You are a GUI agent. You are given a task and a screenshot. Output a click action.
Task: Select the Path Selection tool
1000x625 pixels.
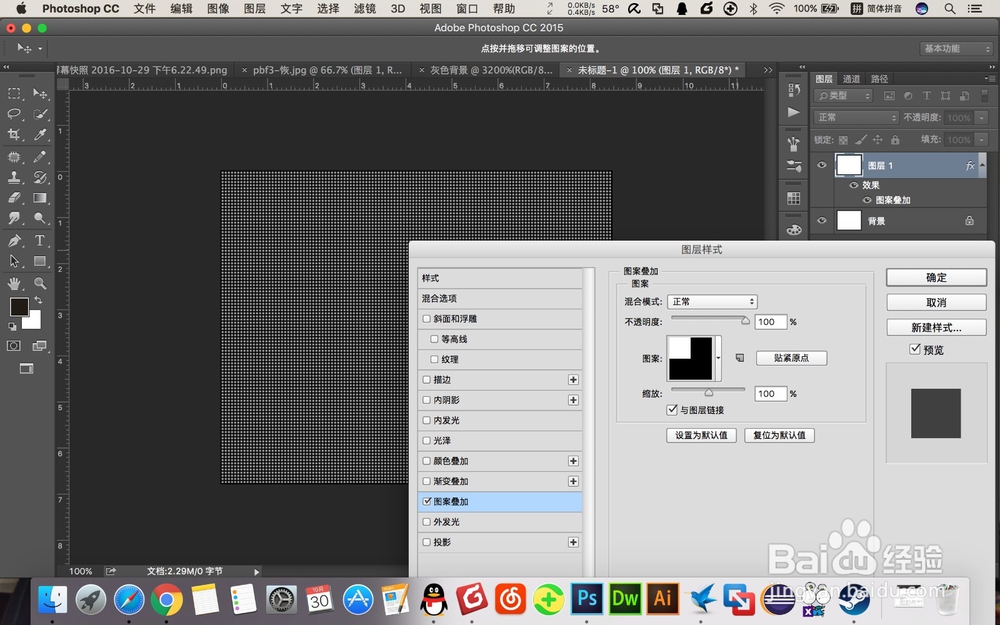(x=14, y=261)
